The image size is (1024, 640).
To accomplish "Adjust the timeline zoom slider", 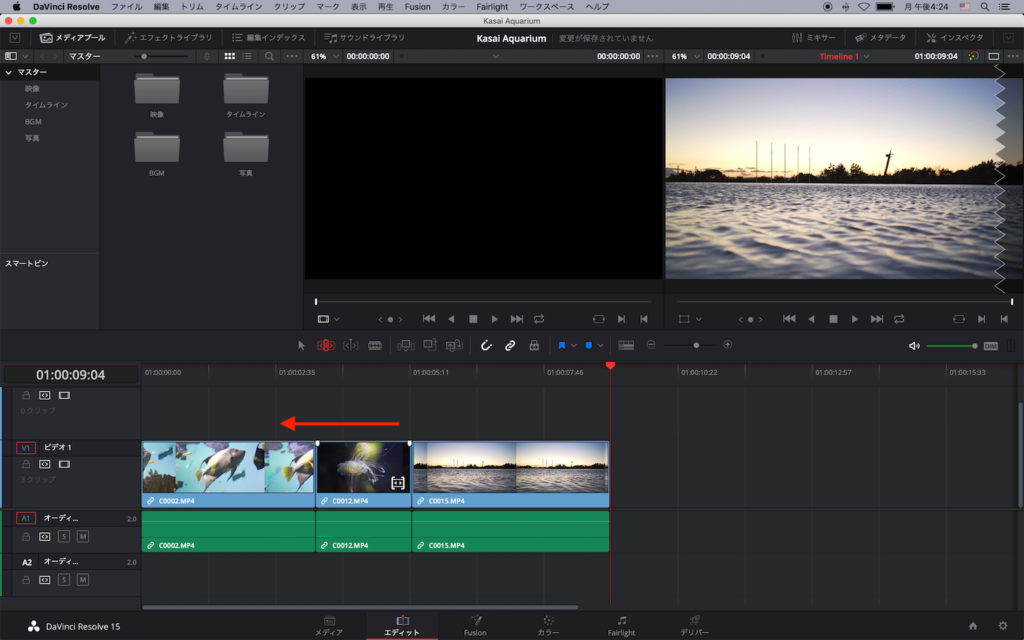I will click(696, 345).
